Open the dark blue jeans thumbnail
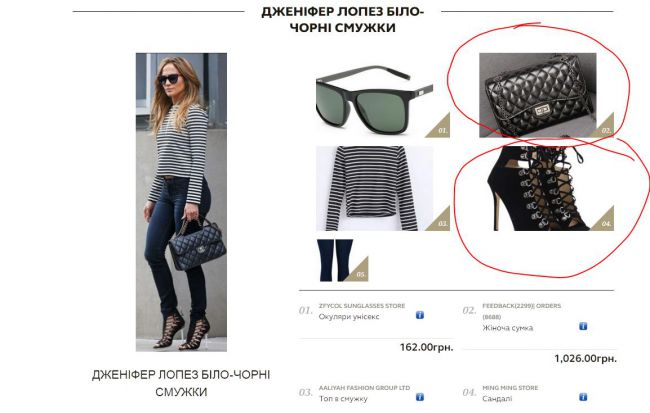The height and width of the screenshot is (413, 650). click(x=335, y=260)
